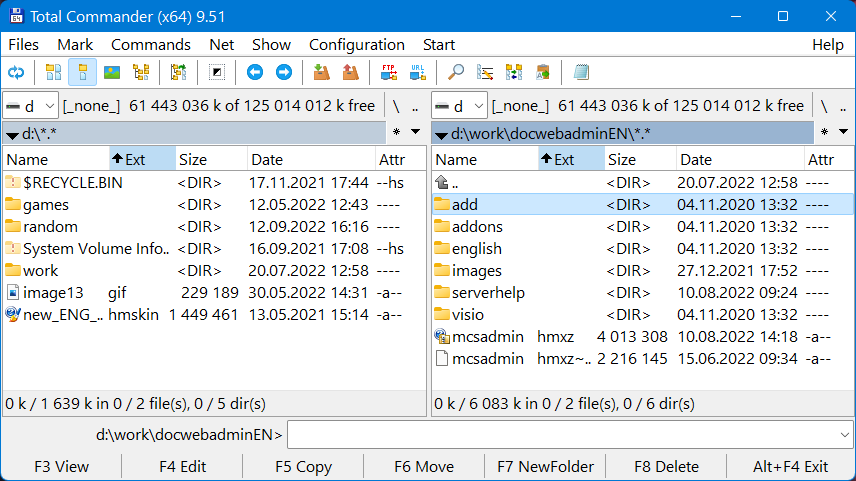The image size is (856, 481).
Task: Expand right panel directory history arrow
Action: pos(843,132)
